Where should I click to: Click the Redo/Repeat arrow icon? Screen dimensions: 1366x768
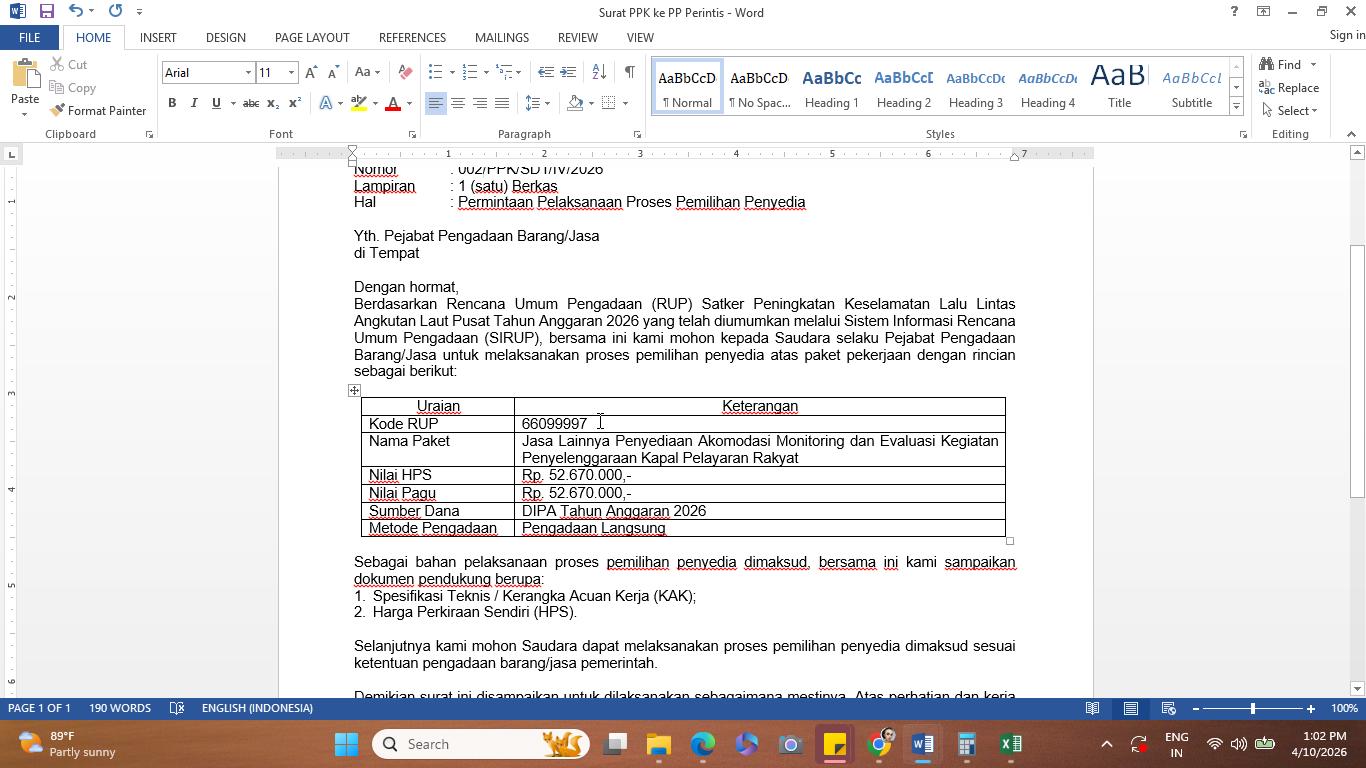(115, 12)
